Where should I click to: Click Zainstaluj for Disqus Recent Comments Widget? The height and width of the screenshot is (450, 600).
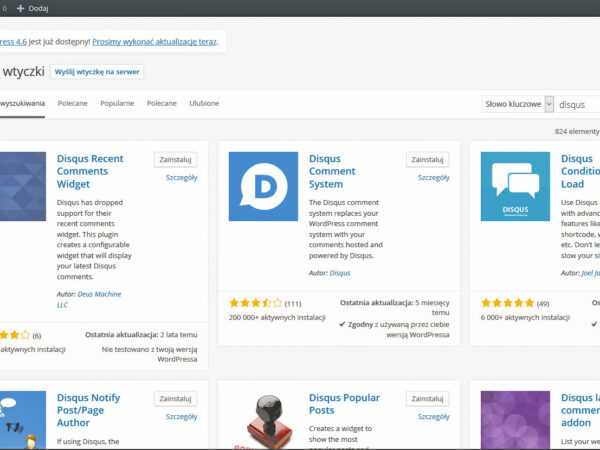(x=175, y=159)
